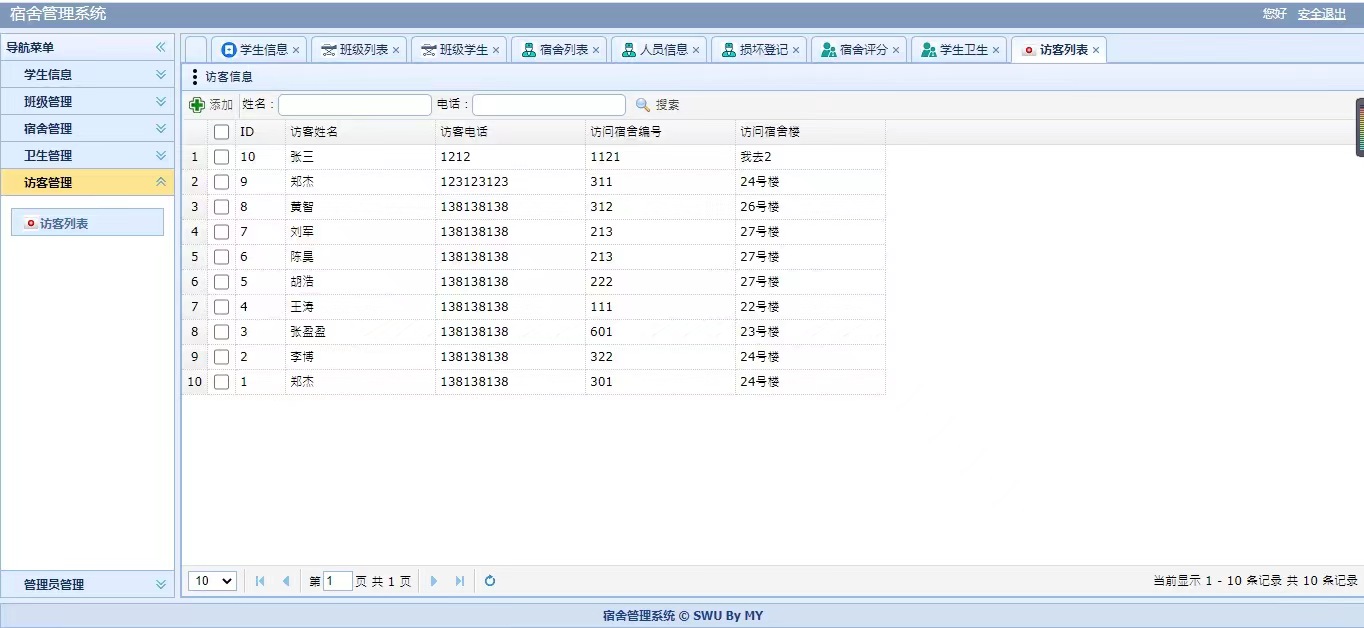Check the row for visitor 张三

[221, 157]
